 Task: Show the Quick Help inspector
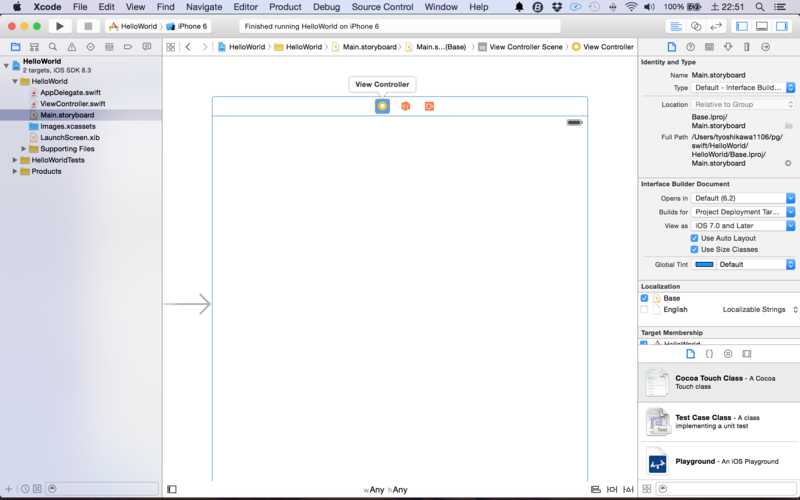point(690,47)
